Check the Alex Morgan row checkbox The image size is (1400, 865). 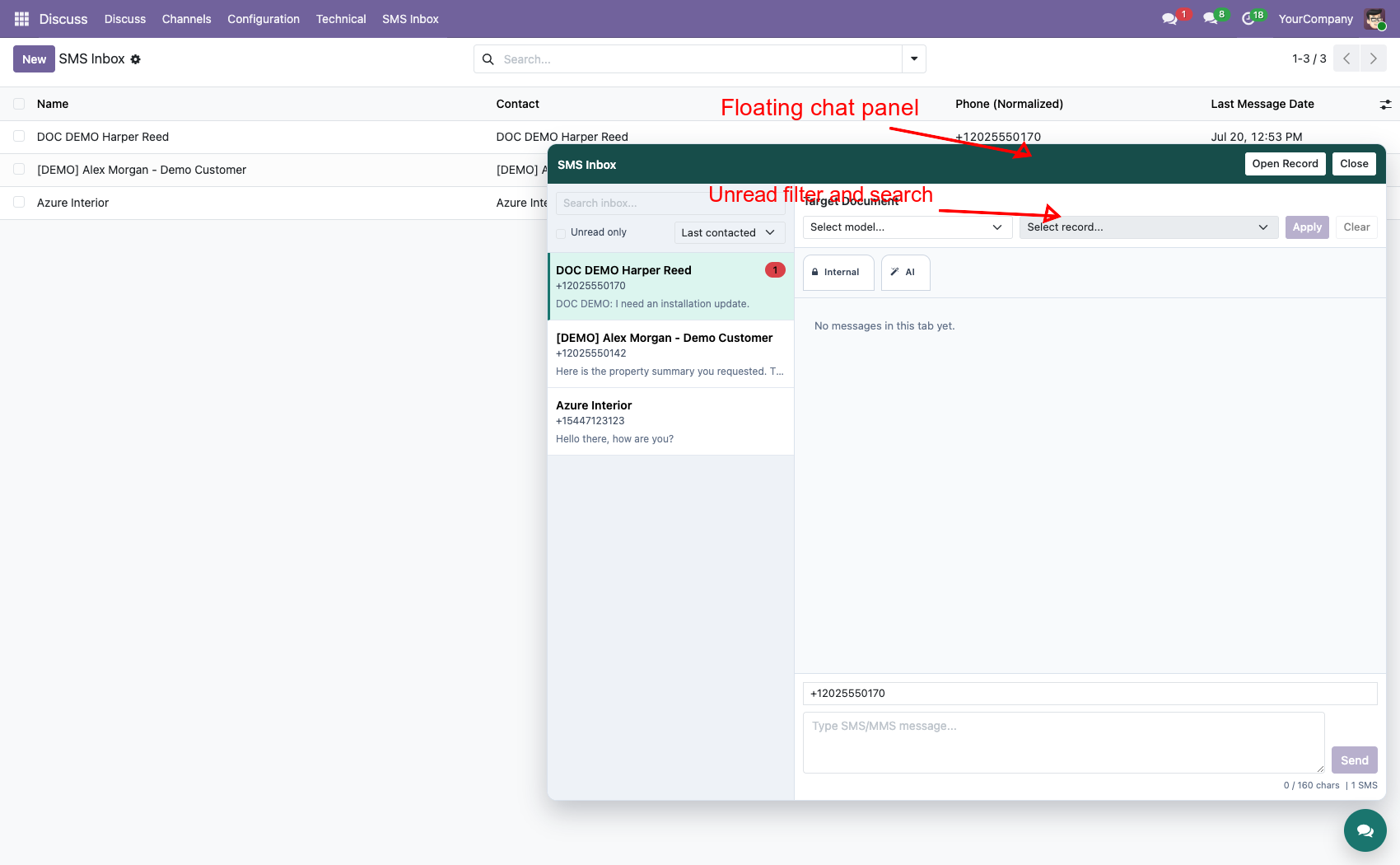(19, 170)
